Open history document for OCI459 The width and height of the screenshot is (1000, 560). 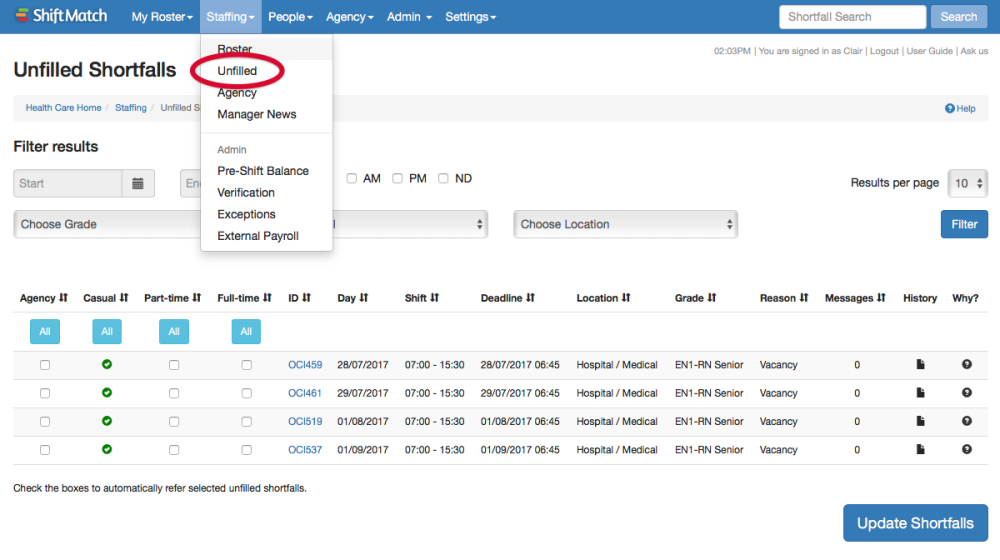pos(920,364)
